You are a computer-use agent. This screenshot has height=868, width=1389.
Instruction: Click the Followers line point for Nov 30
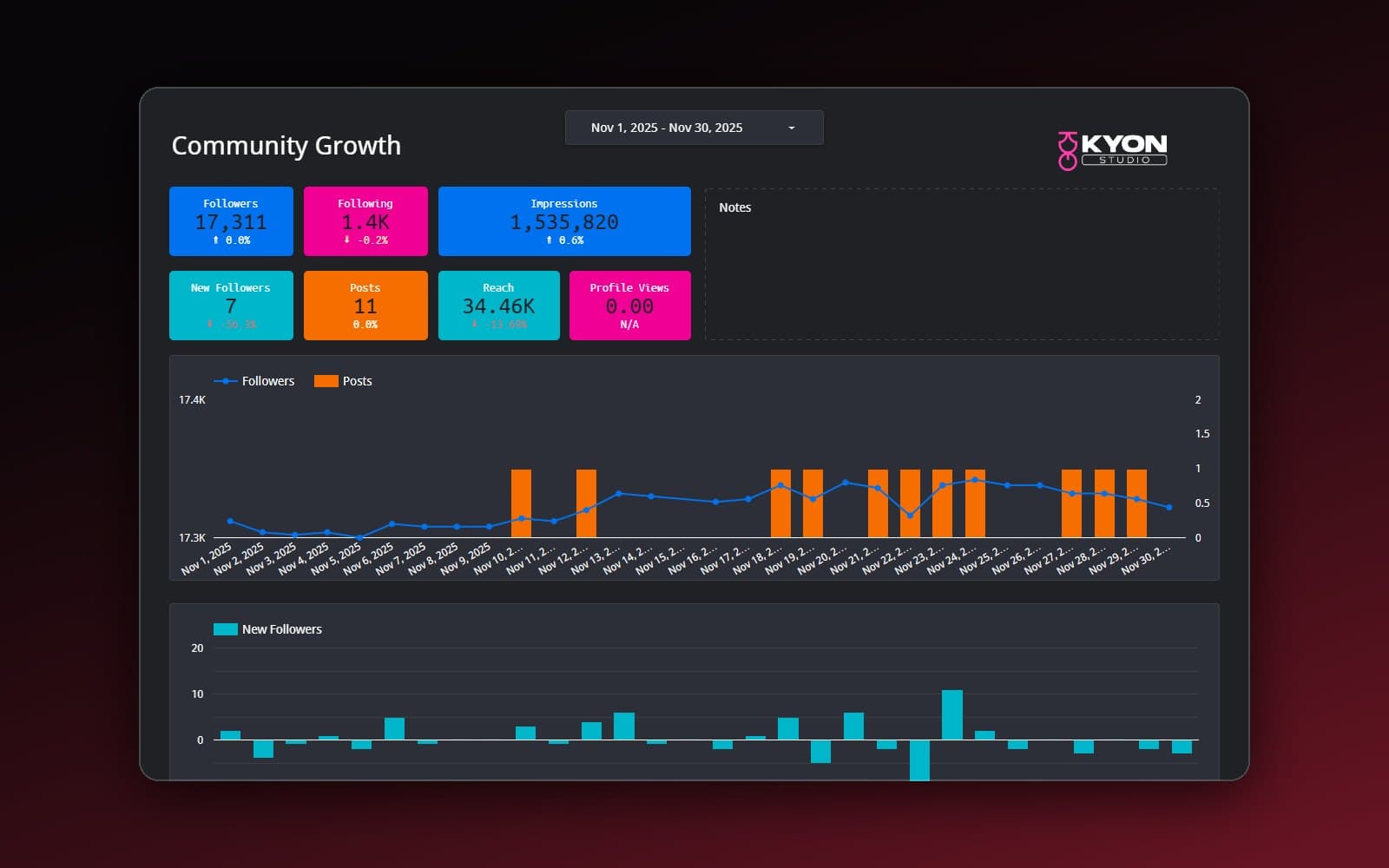click(x=1168, y=507)
